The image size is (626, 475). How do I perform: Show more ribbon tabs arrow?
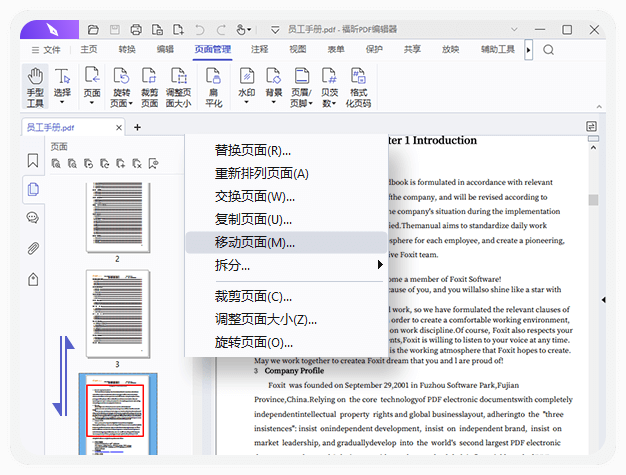[529, 50]
